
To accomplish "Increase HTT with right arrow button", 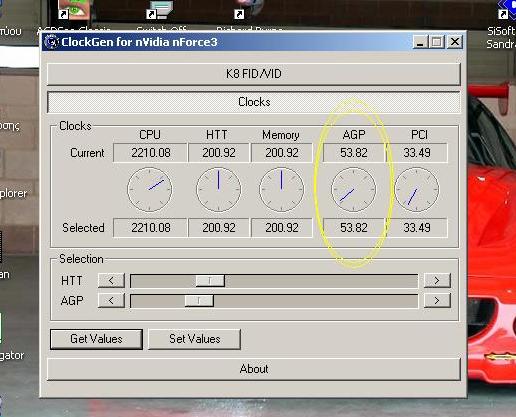I will [x=437, y=281].
